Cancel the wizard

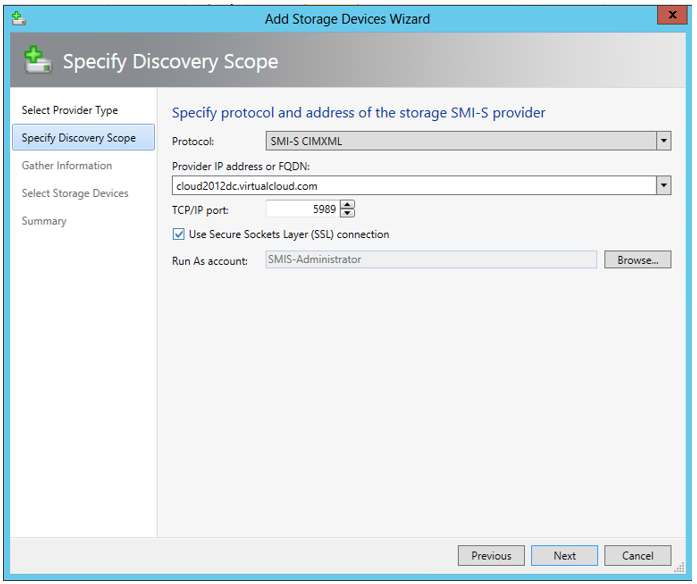click(637, 556)
